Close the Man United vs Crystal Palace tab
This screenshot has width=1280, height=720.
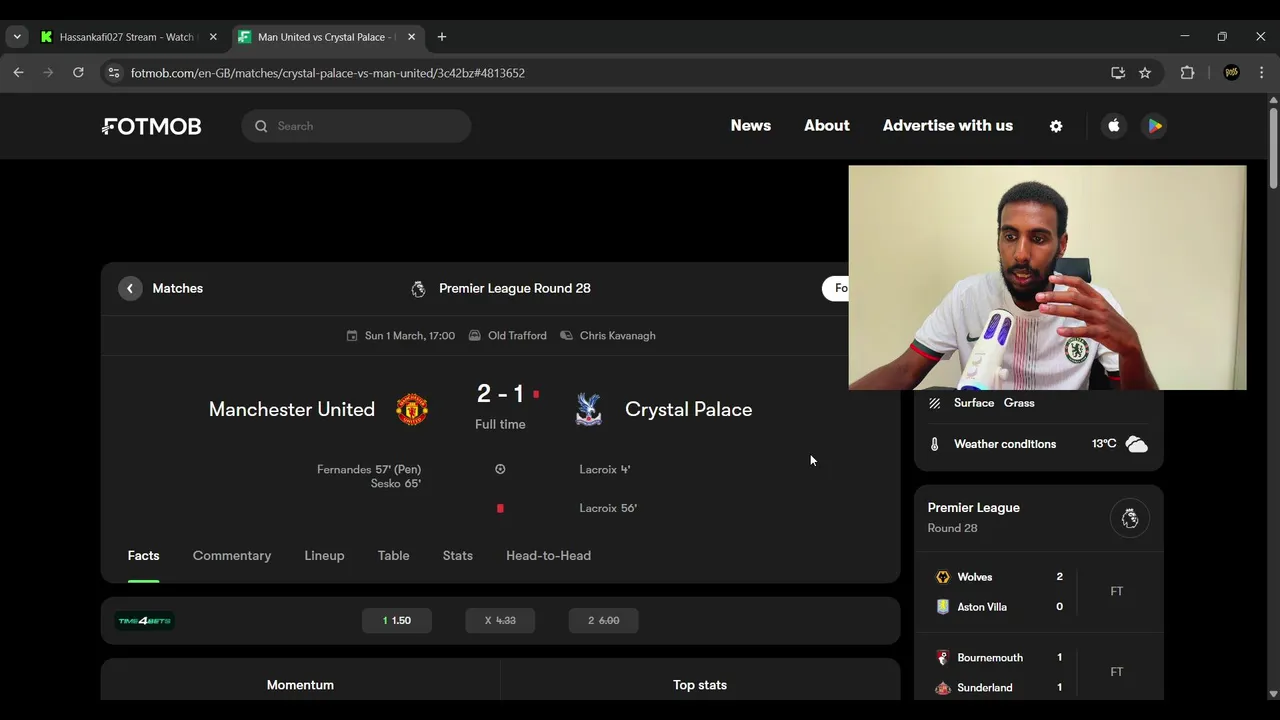(411, 37)
